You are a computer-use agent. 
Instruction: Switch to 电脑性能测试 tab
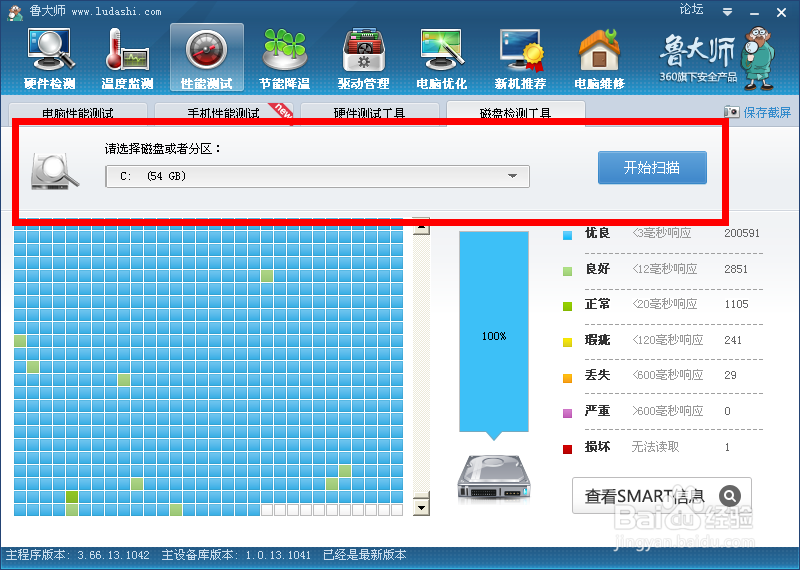(78, 113)
